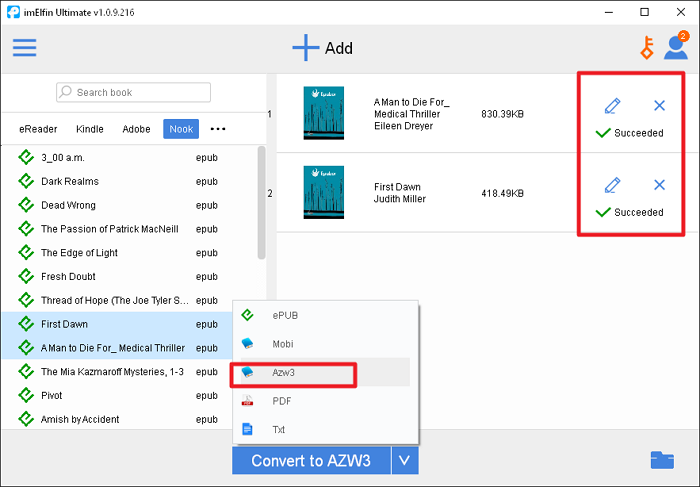The image size is (700, 487).
Task: Click Convert to AZW3 button
Action: (311, 460)
